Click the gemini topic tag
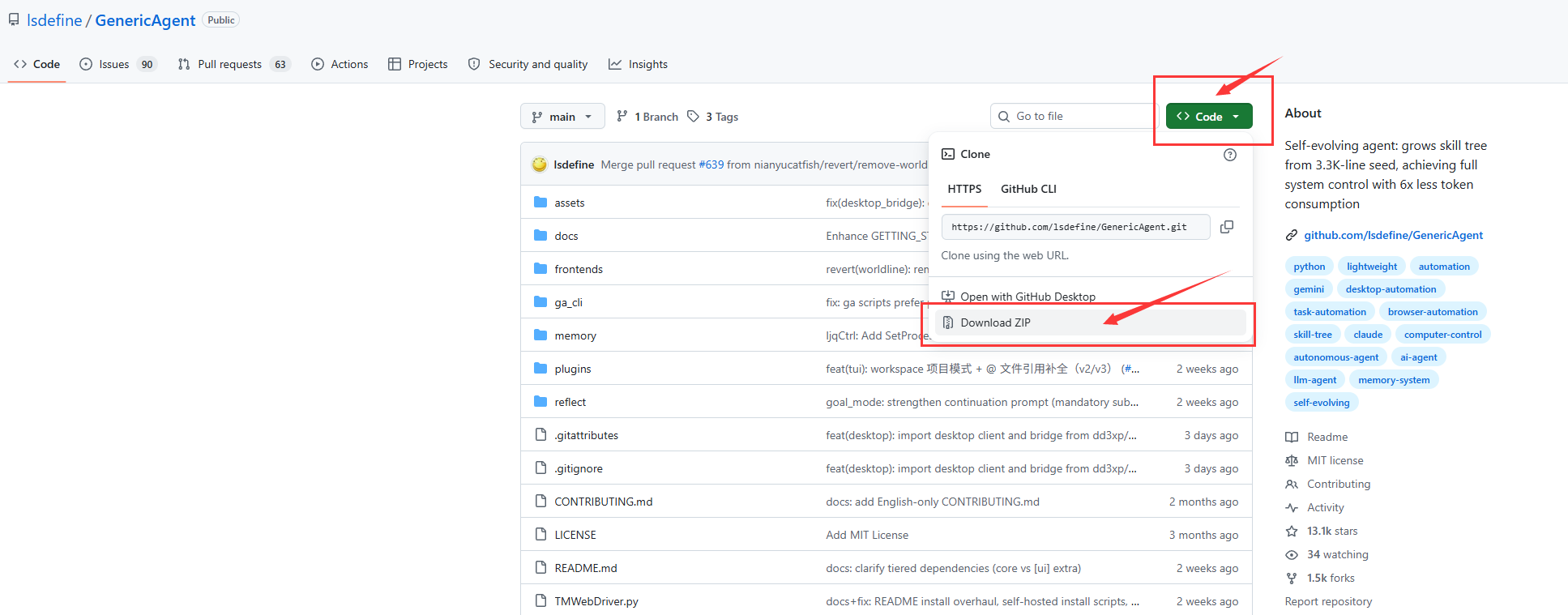The image size is (1568, 615). [x=1309, y=289]
